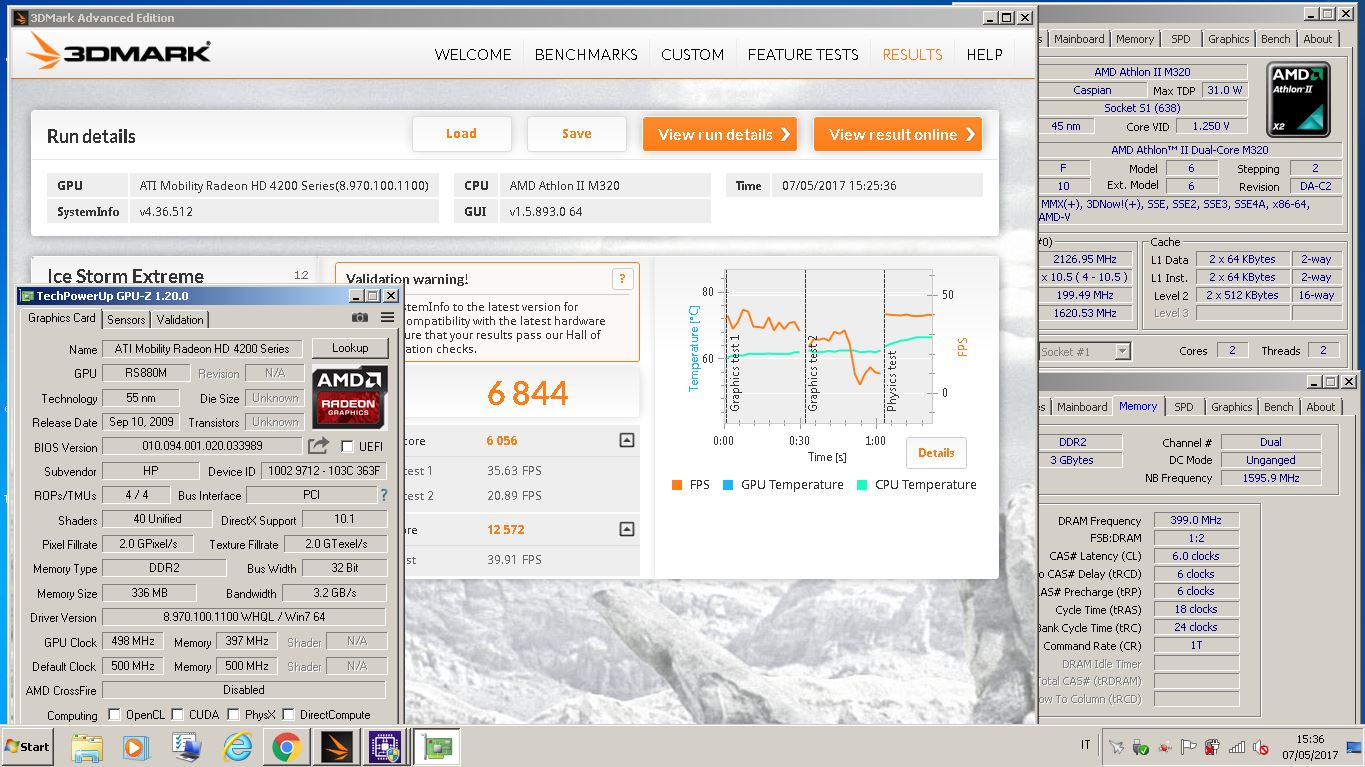Image resolution: width=1365 pixels, height=767 pixels.
Task: Click the overall score 6 844
Action: [x=528, y=394]
